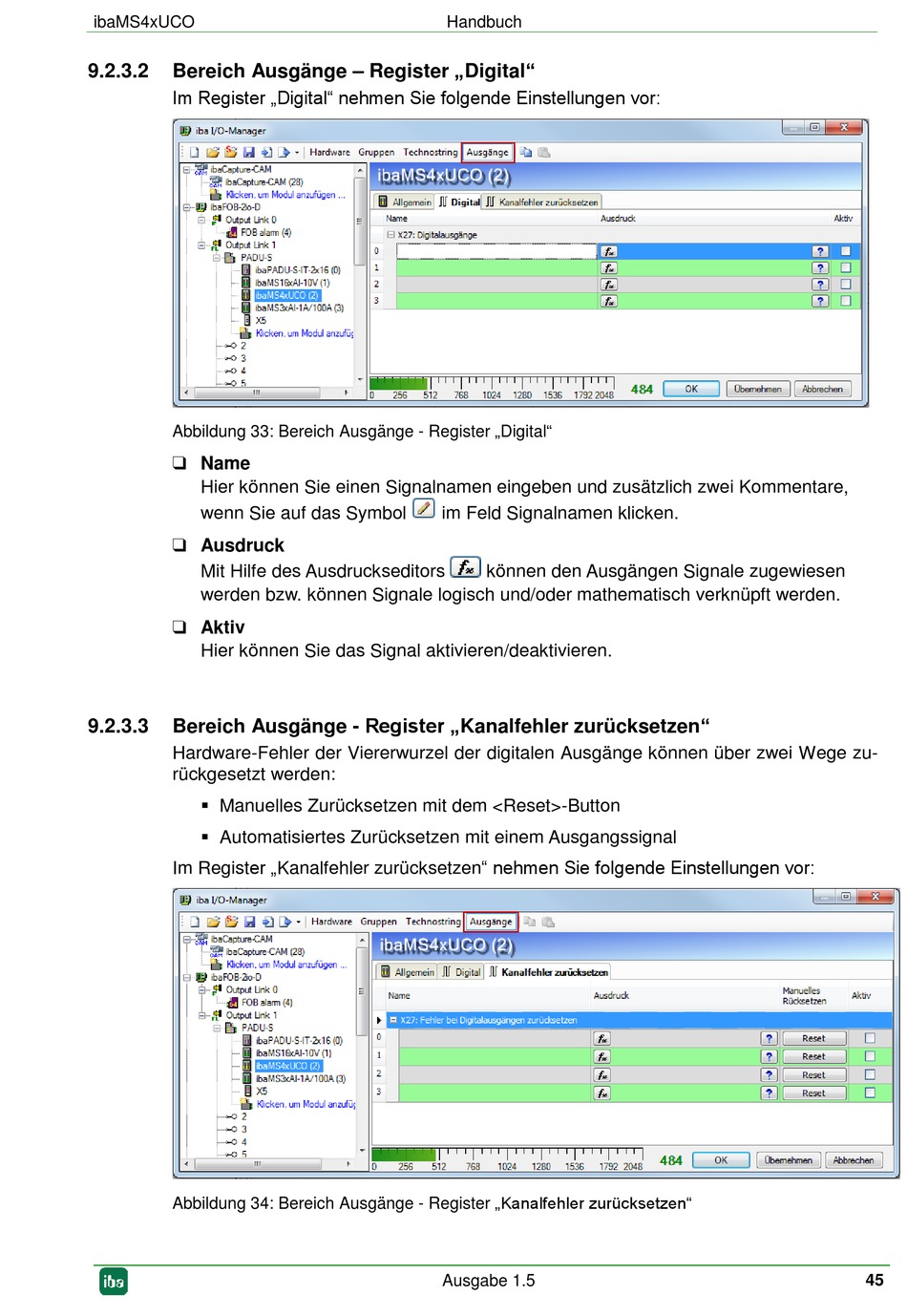Image resolution: width=907 pixels, height=1316 pixels.
Task: Collapse X27: Fehler bei Digitalausgängen zurücksetzen group
Action: click(x=392, y=1021)
